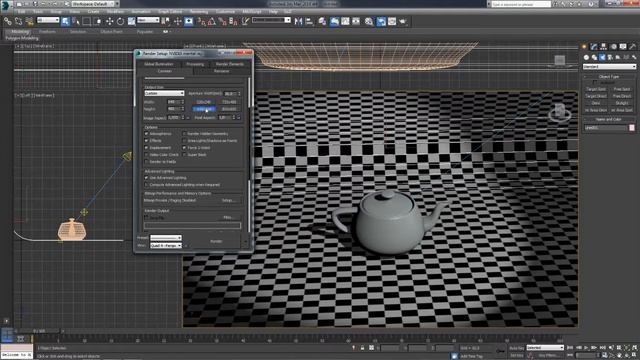Select the Link tool in main toolbar
The image size is (640, 360).
pyautogui.click(x=8, y=21)
